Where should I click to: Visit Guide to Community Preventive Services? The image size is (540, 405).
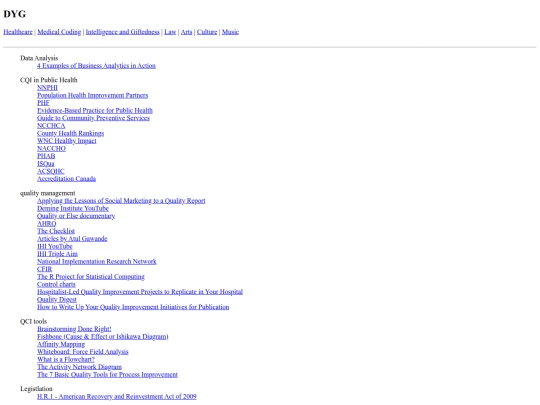[93, 118]
